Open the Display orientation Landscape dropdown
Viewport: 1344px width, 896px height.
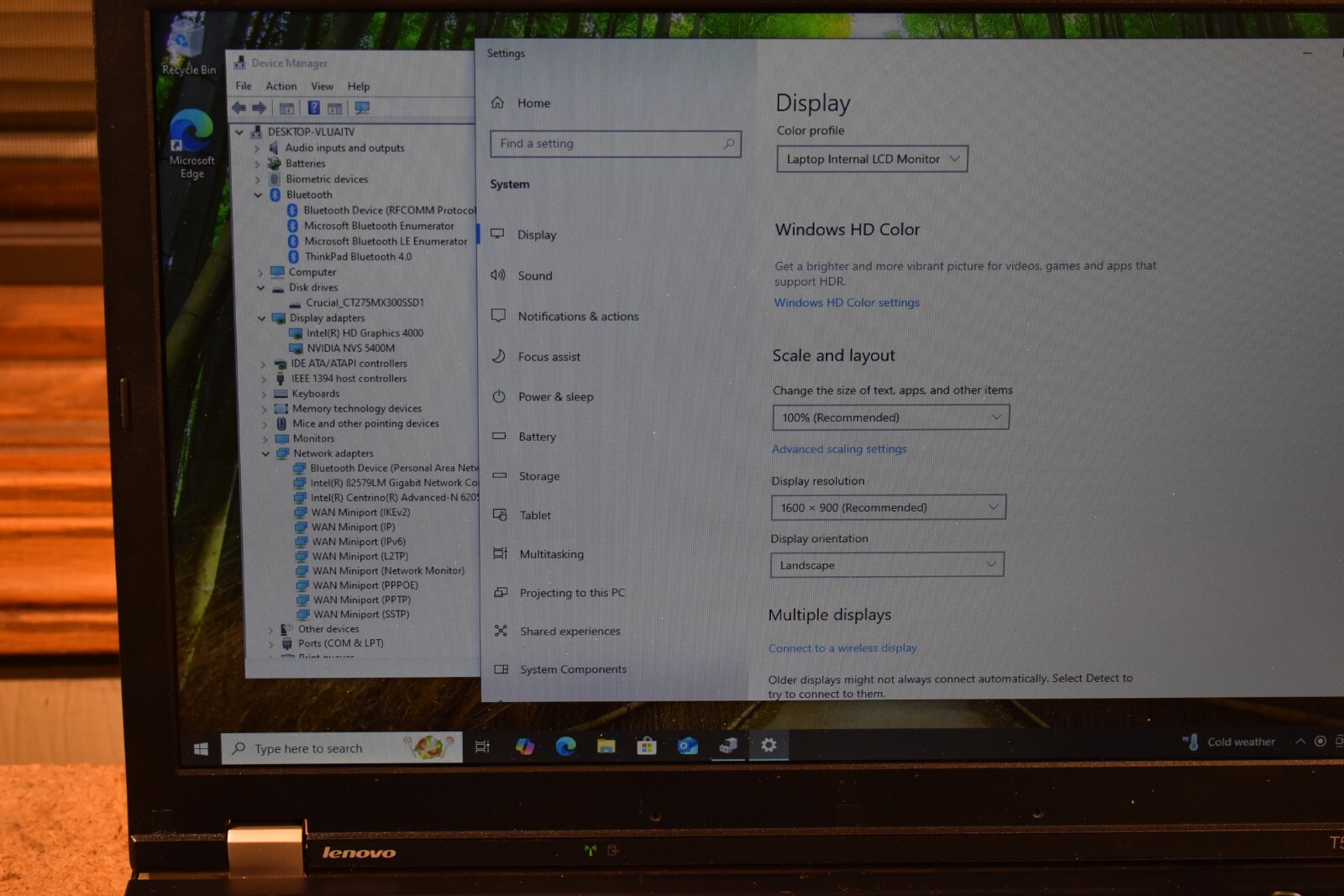click(886, 565)
